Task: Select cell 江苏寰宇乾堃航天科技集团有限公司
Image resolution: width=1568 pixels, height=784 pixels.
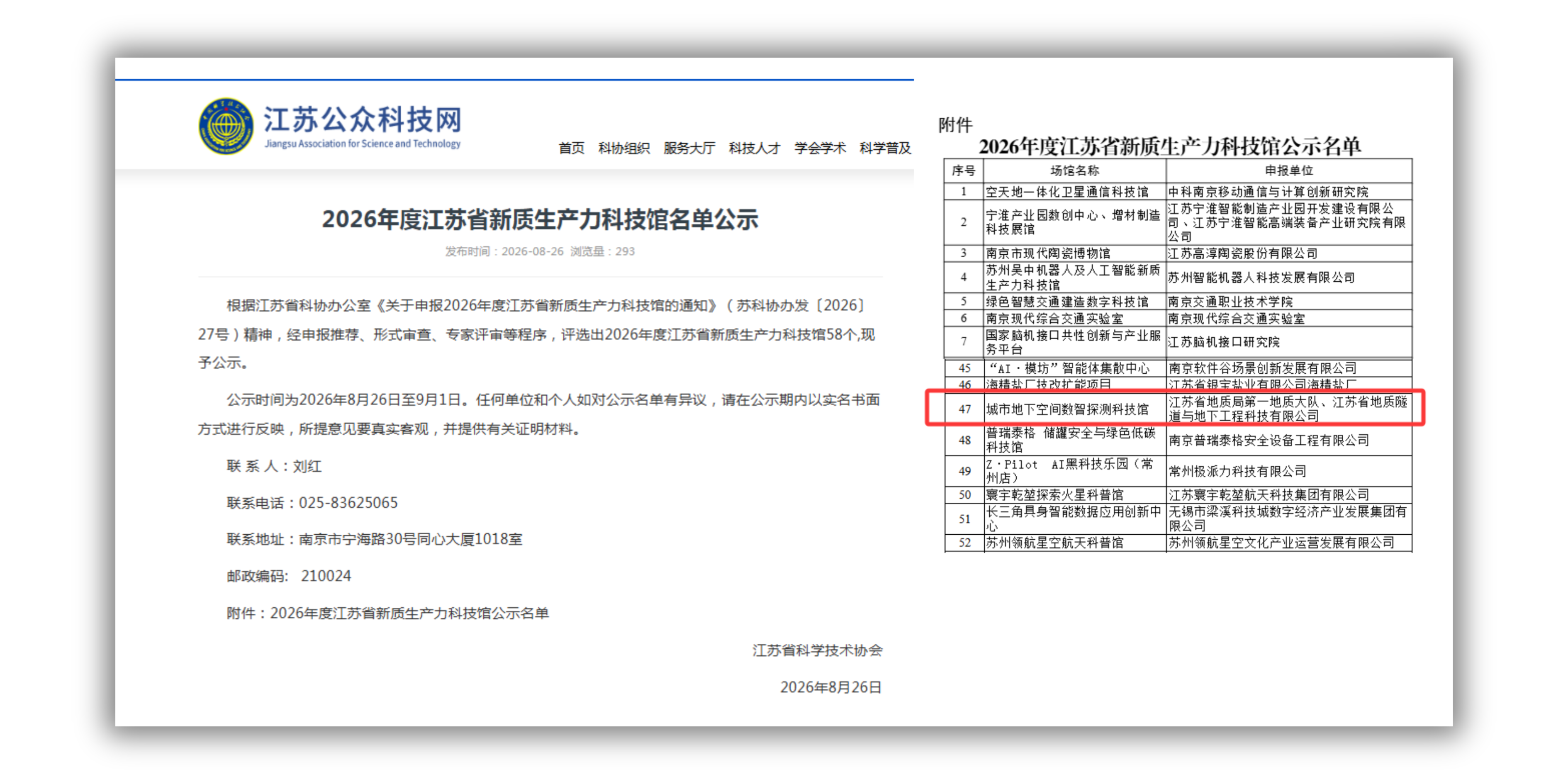Action: point(1288,495)
